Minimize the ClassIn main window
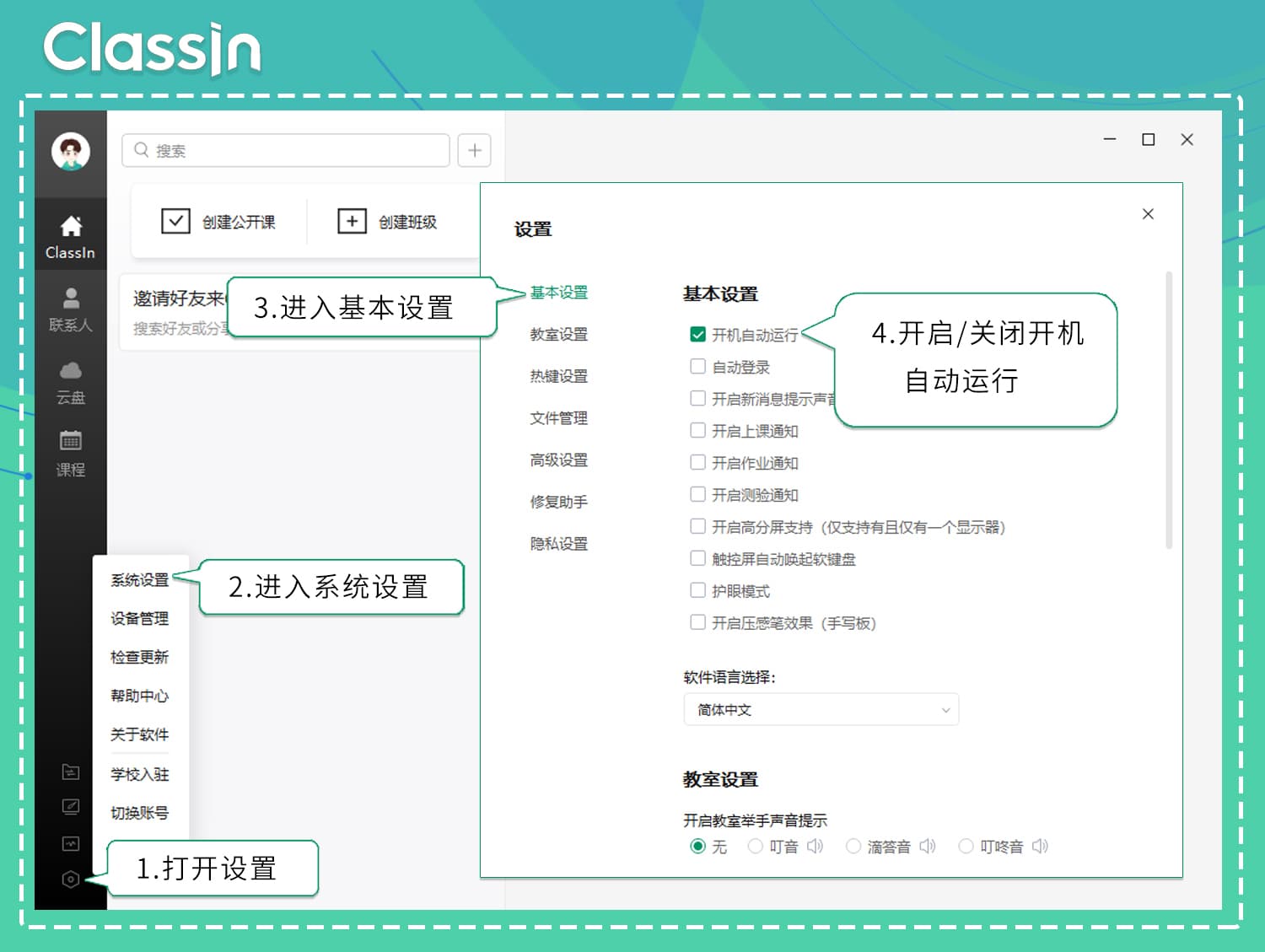The width and height of the screenshot is (1265, 952). point(1110,139)
